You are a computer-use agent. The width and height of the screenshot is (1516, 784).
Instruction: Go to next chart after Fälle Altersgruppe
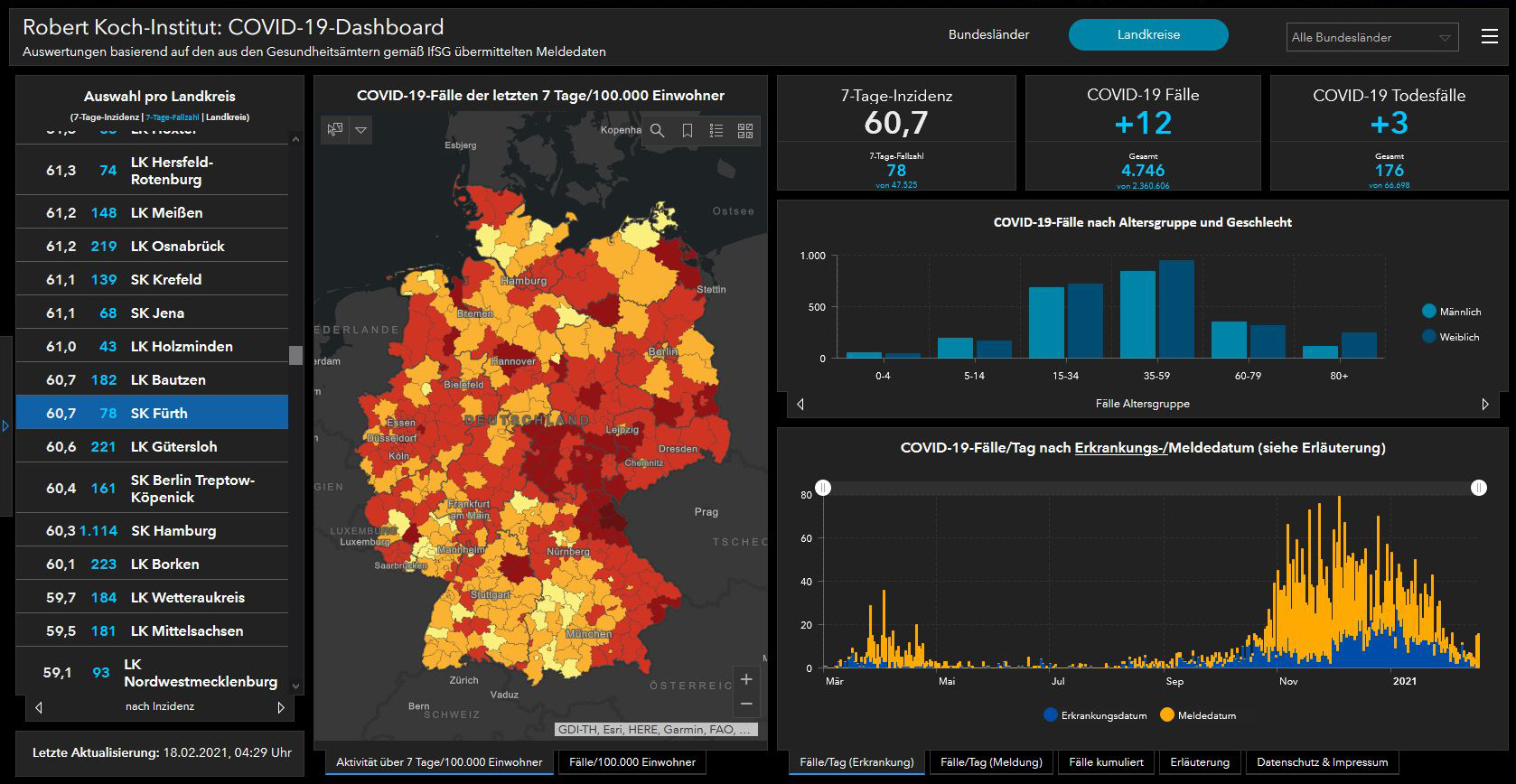point(1484,404)
